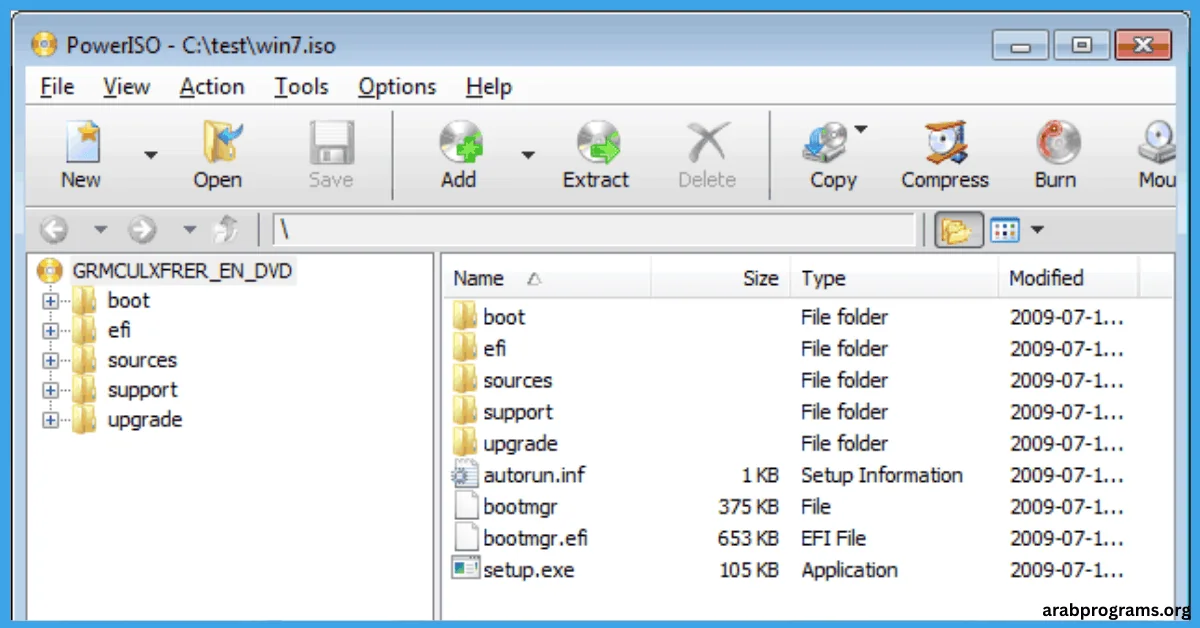Click the Delete X toolbar icon
The image size is (1200, 628).
(707, 142)
